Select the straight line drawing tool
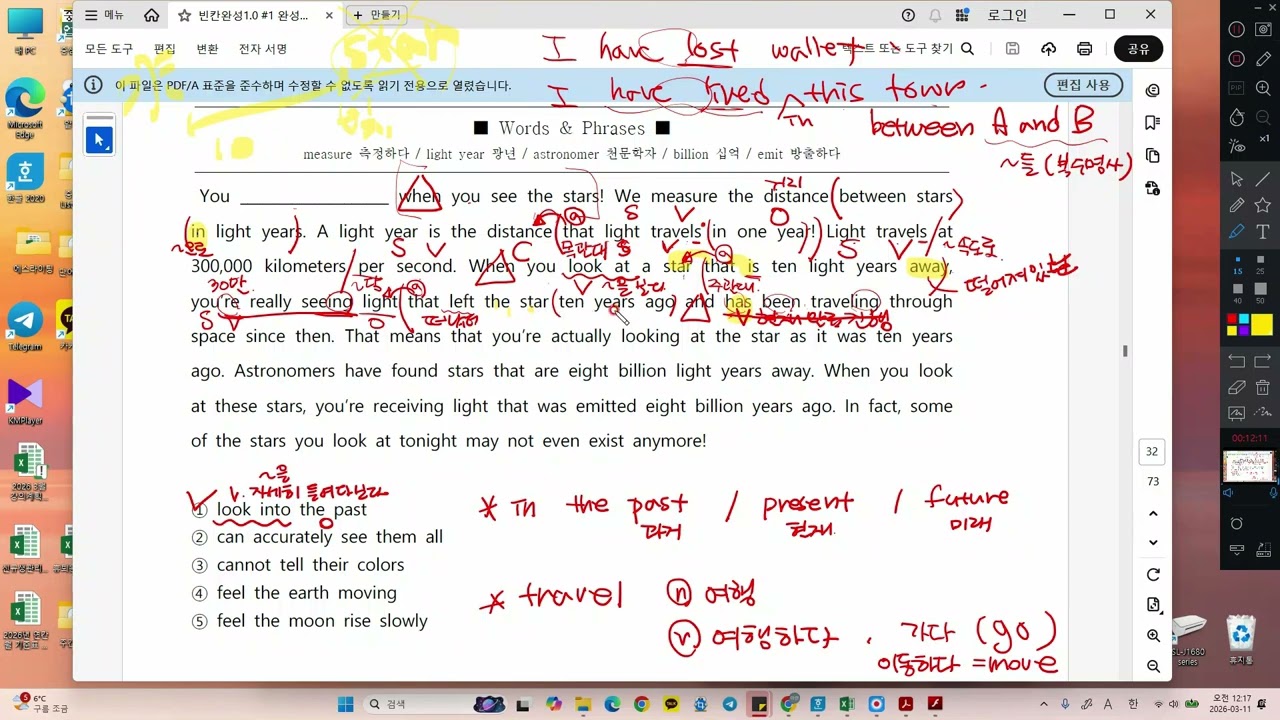This screenshot has width=1280, height=720. 1263,179
